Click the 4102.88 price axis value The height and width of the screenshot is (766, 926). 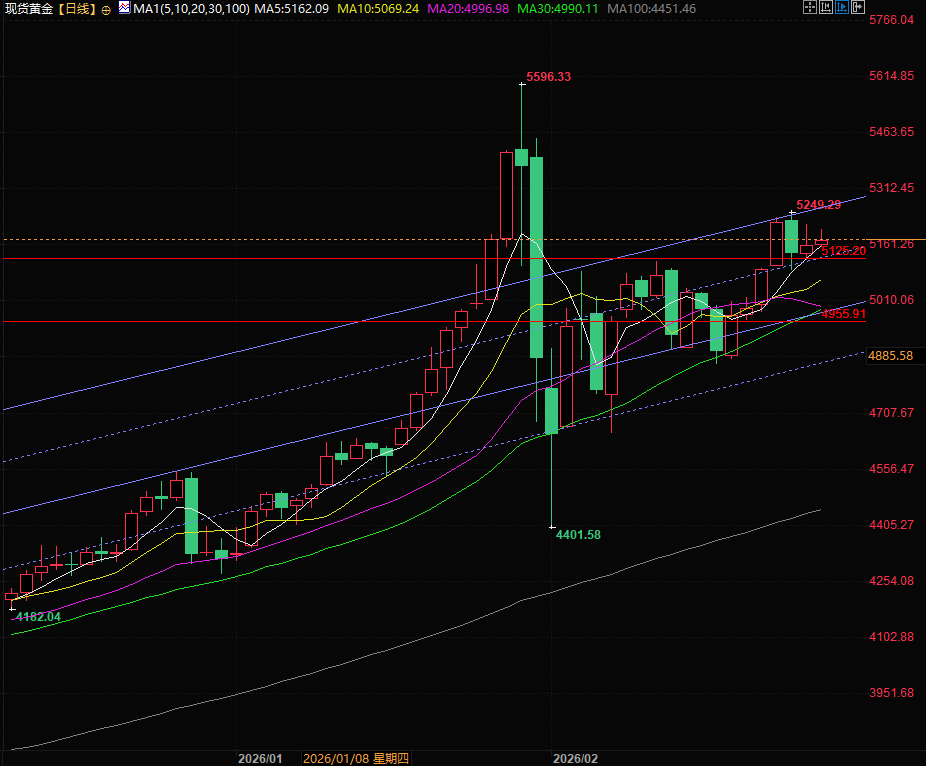coord(891,637)
